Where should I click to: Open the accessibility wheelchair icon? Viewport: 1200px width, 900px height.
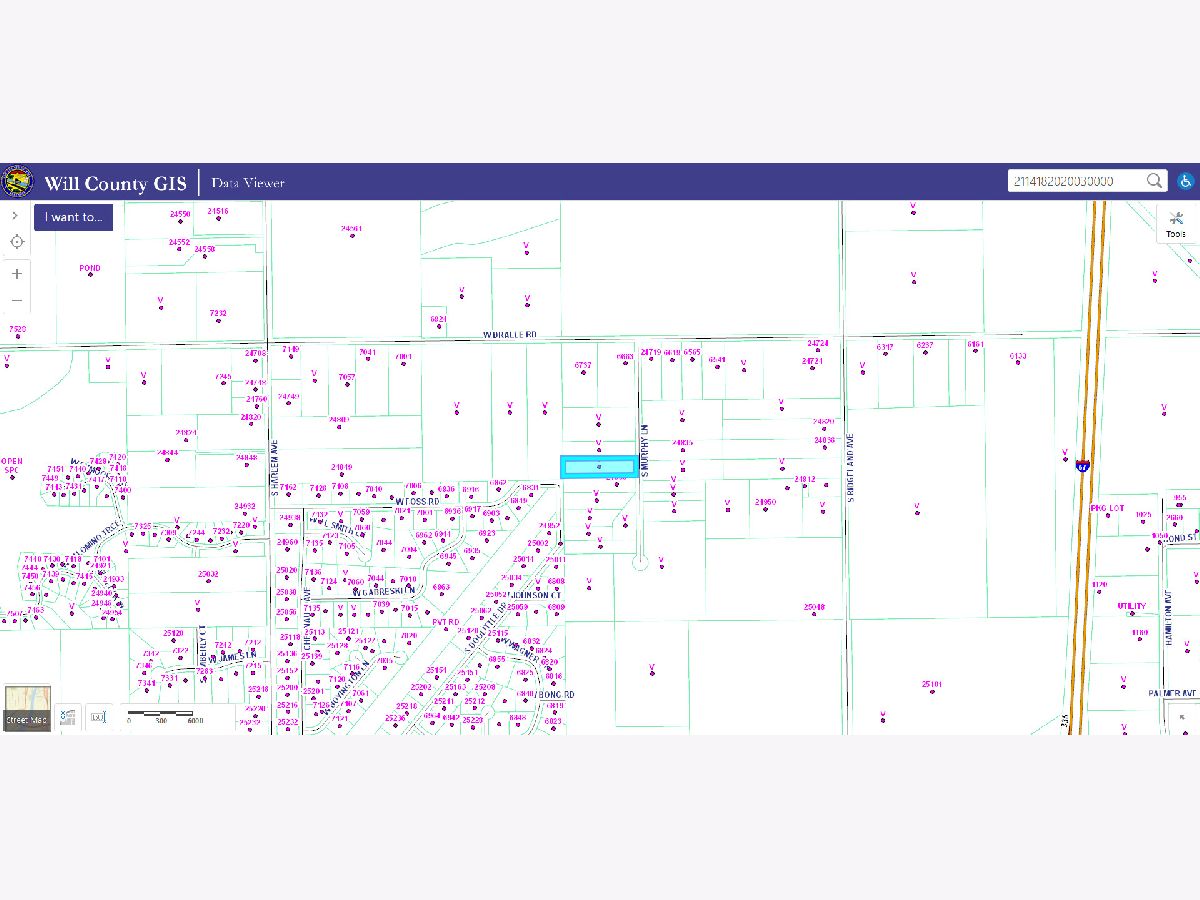(x=1185, y=181)
